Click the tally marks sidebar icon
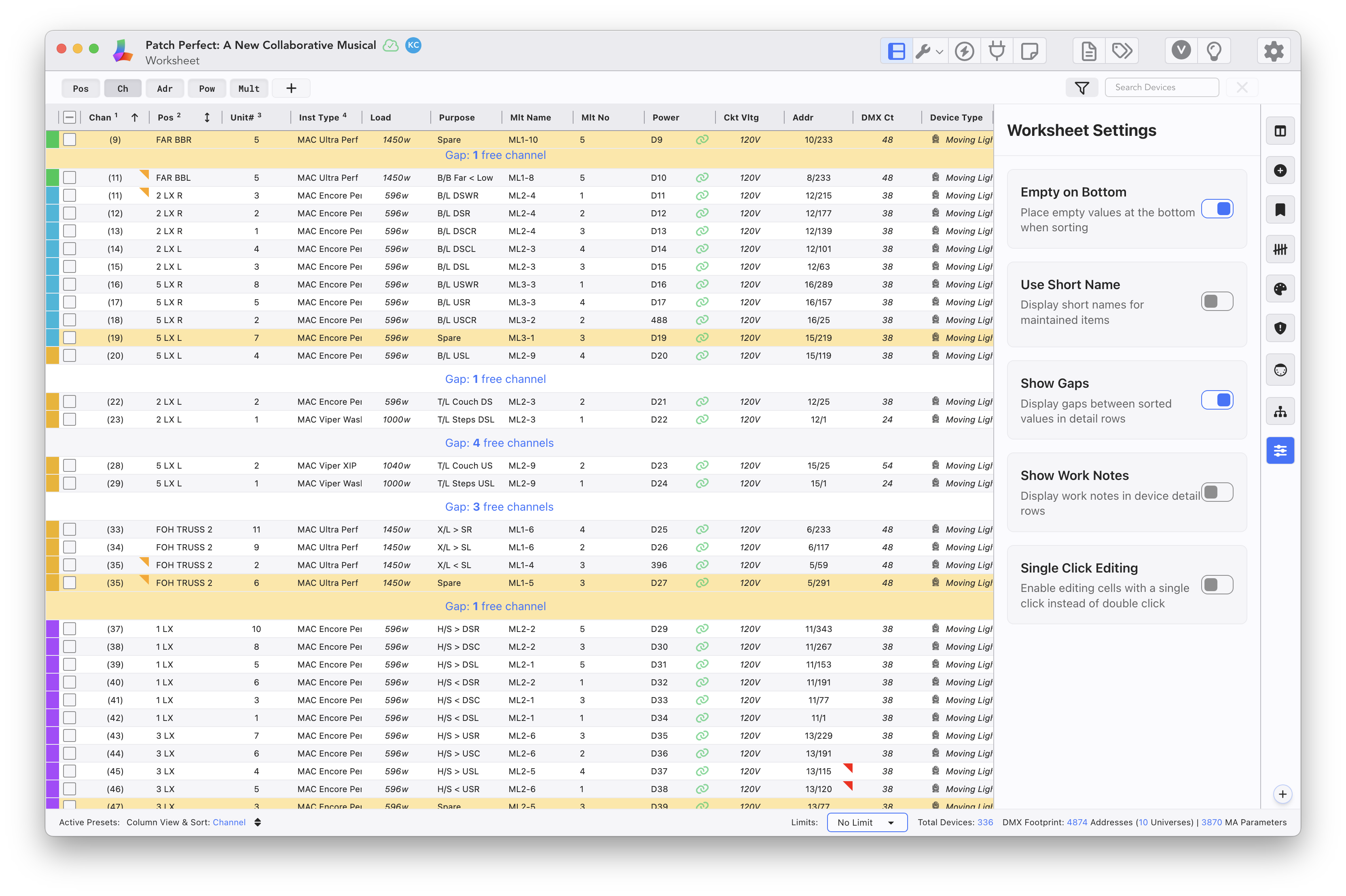Screen dimensions: 1346x896 point(1280,249)
